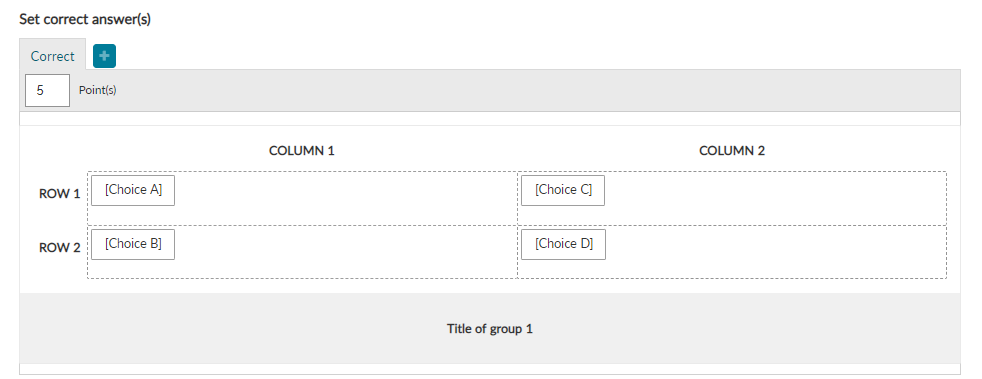982x379 pixels.
Task: Click the gray possible-responses area beside group title
Action: tap(745, 328)
